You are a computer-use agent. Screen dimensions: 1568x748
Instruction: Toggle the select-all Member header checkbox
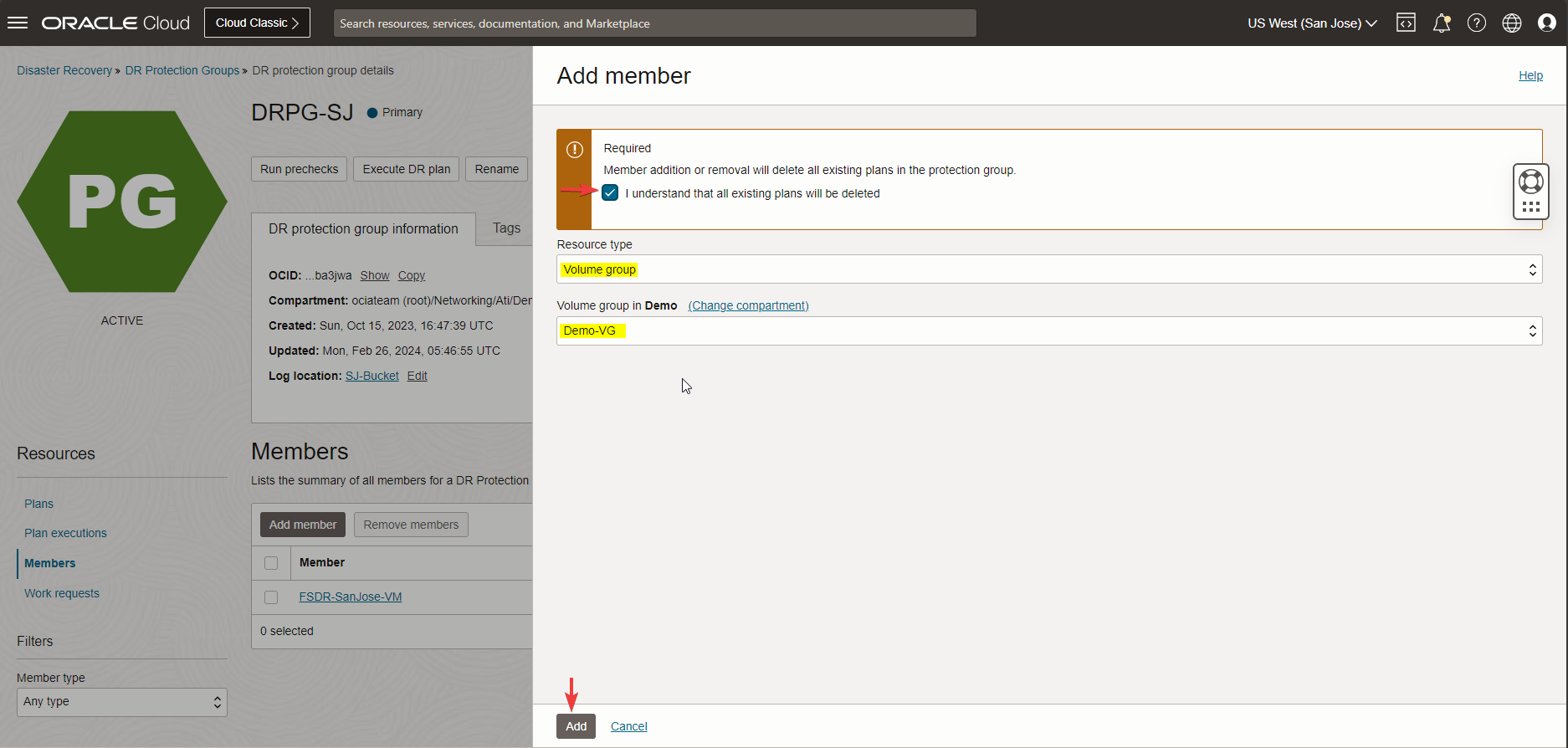(271, 563)
